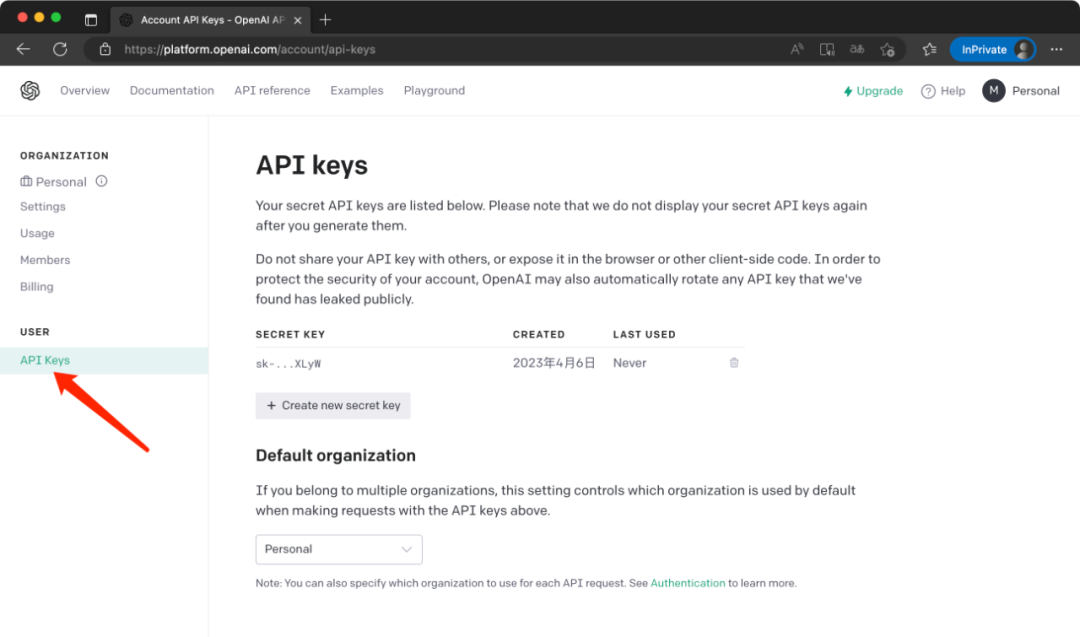Image resolution: width=1080 pixels, height=637 pixels.
Task: Open the browser more options menu
Action: pos(1056,49)
